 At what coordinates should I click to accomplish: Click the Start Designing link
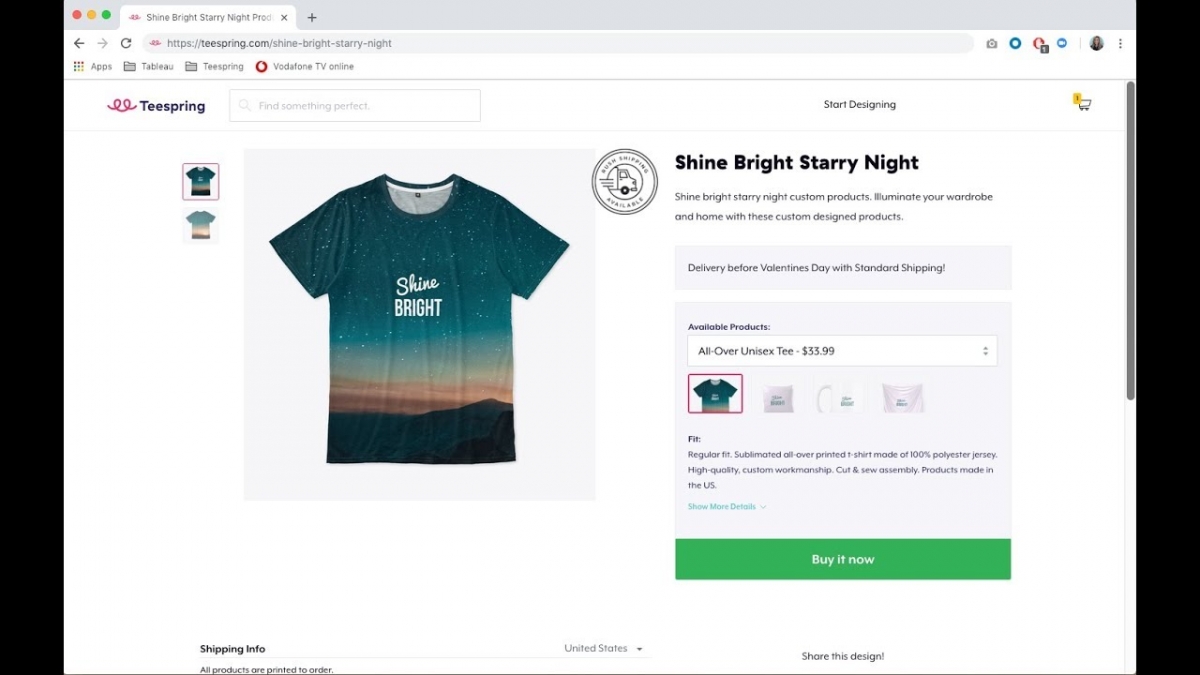coord(859,103)
